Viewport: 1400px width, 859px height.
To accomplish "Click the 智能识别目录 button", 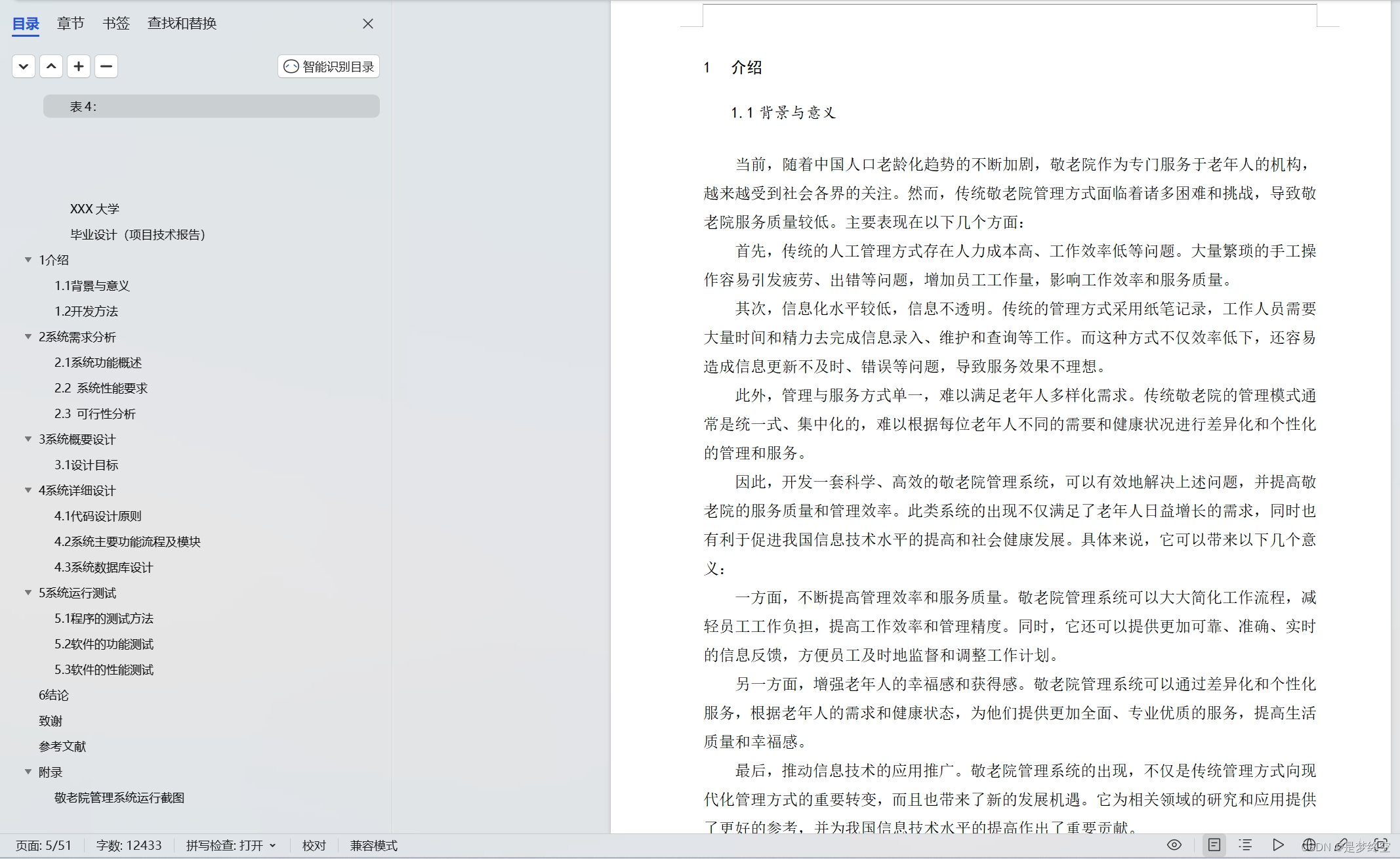I will pos(328,66).
